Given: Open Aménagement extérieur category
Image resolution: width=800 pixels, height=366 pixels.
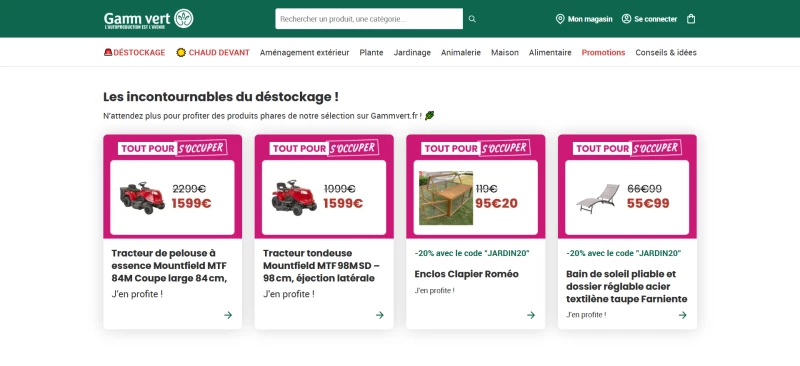Looking at the screenshot, I should pos(305,52).
